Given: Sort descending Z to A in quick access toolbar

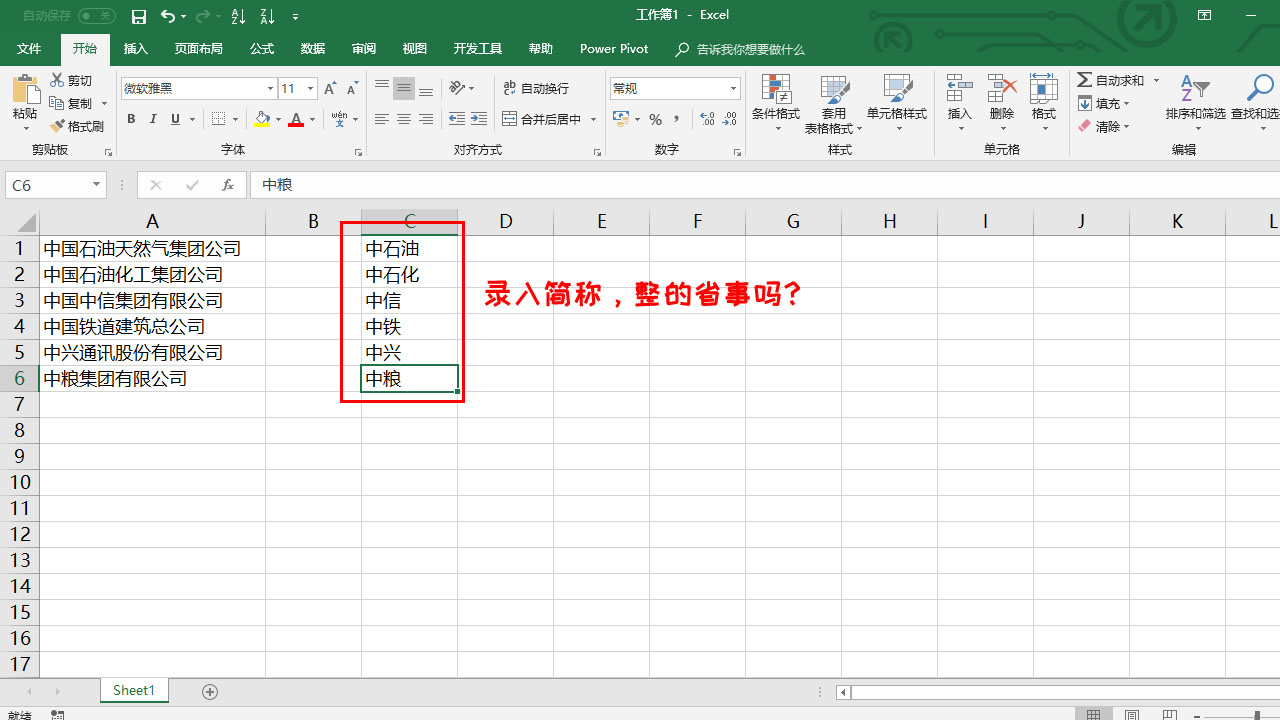Looking at the screenshot, I should 266,16.
